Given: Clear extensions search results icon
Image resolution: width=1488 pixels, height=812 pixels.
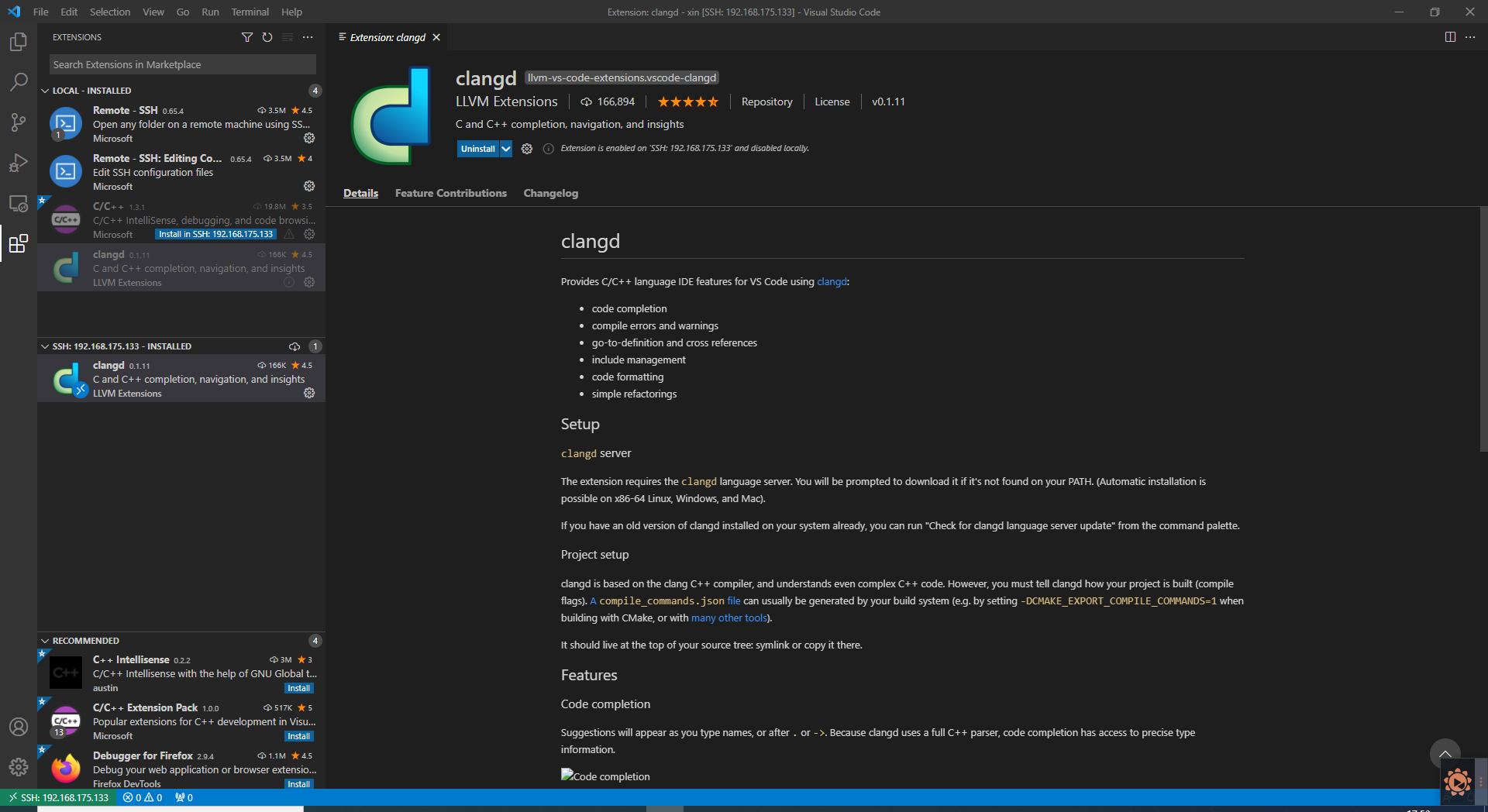Looking at the screenshot, I should 288,37.
